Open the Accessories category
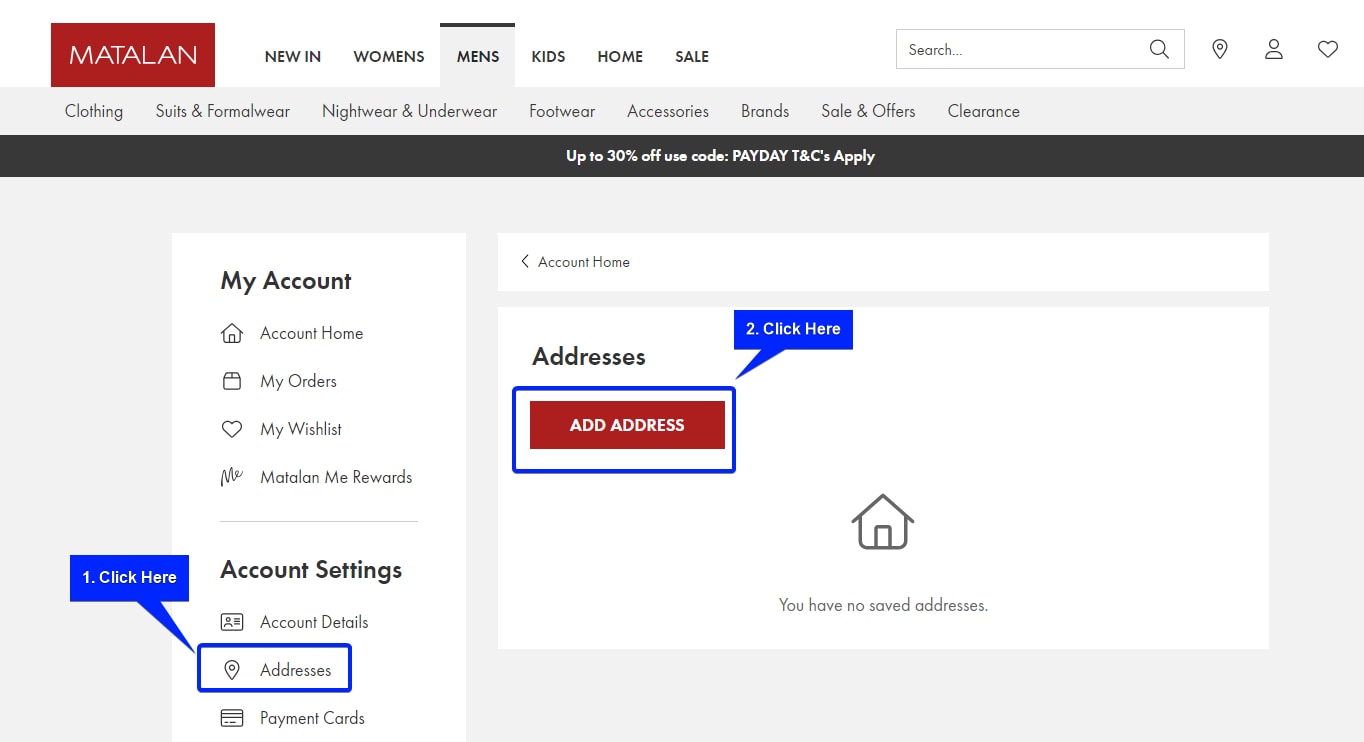1364x742 pixels. pyautogui.click(x=668, y=111)
